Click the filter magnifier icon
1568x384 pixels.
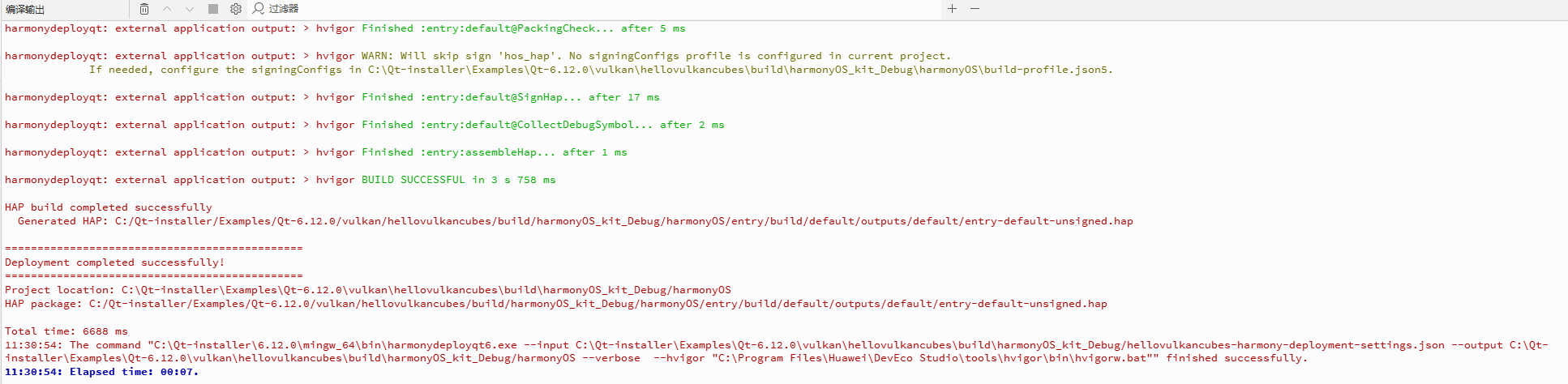click(x=258, y=9)
